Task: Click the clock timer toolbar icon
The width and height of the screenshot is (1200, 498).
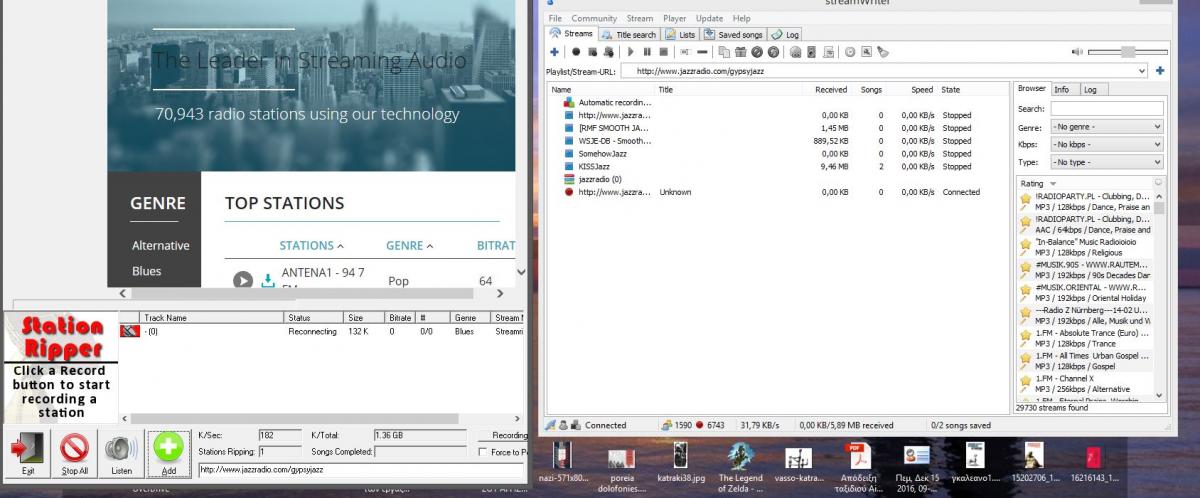Action: (850, 52)
